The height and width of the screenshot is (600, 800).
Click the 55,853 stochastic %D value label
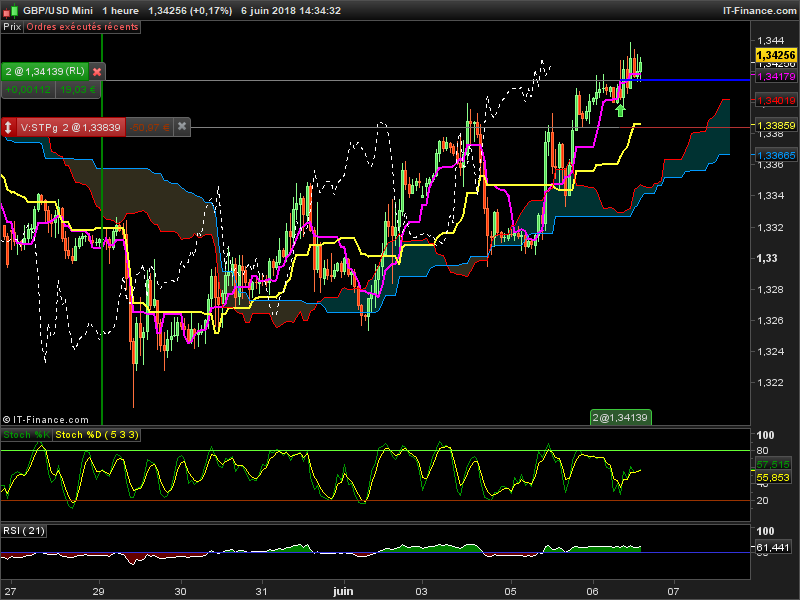pos(773,478)
